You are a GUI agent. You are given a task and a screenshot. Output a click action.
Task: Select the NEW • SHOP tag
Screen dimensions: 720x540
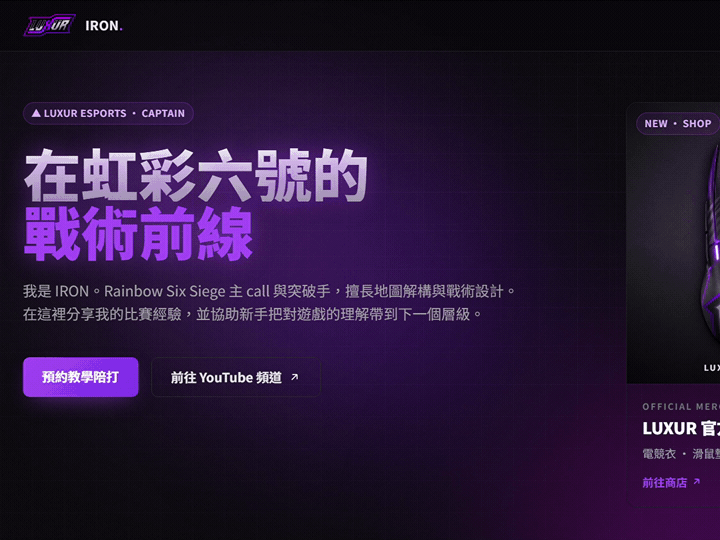click(x=678, y=124)
